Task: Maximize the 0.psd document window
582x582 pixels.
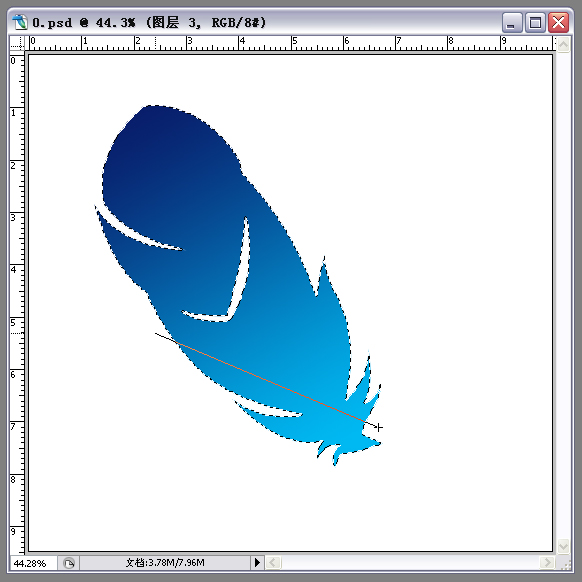Action: click(535, 23)
